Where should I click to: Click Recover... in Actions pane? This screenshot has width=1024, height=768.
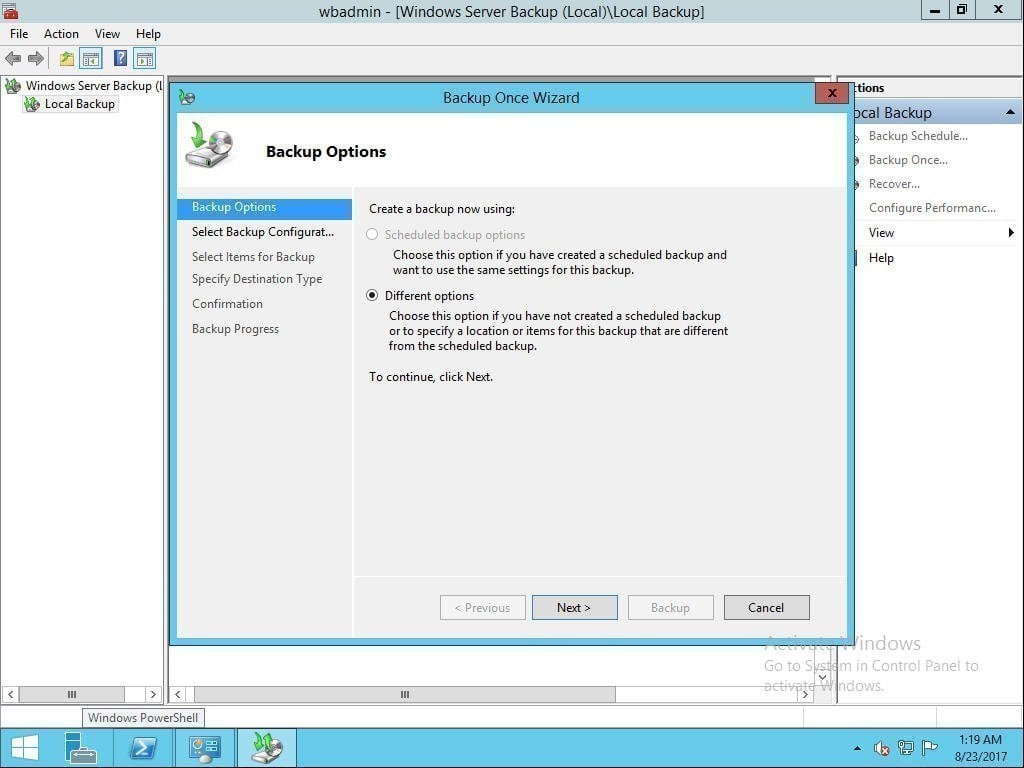[894, 184]
